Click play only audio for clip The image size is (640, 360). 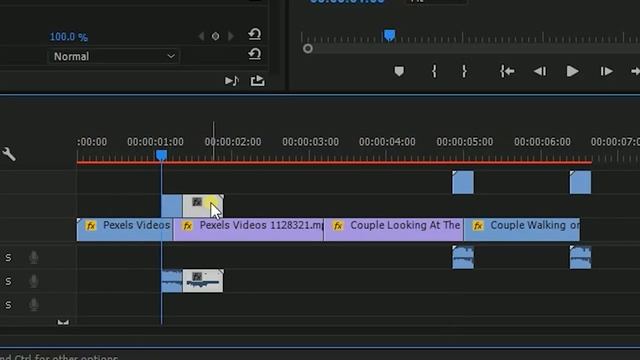(231, 81)
